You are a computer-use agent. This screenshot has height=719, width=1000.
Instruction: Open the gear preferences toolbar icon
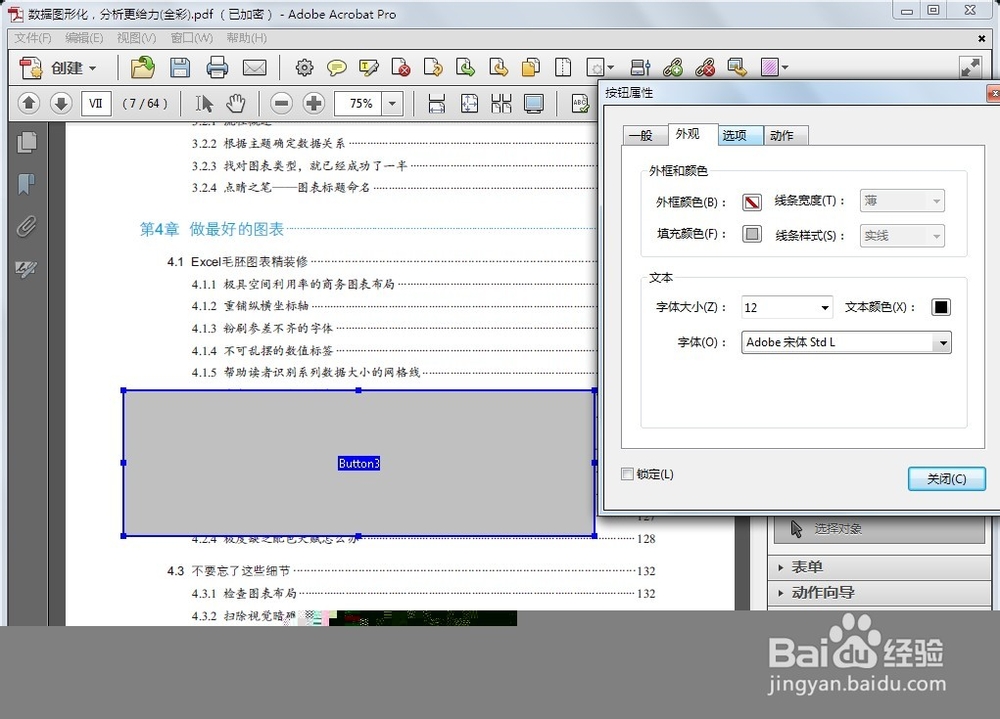(304, 67)
